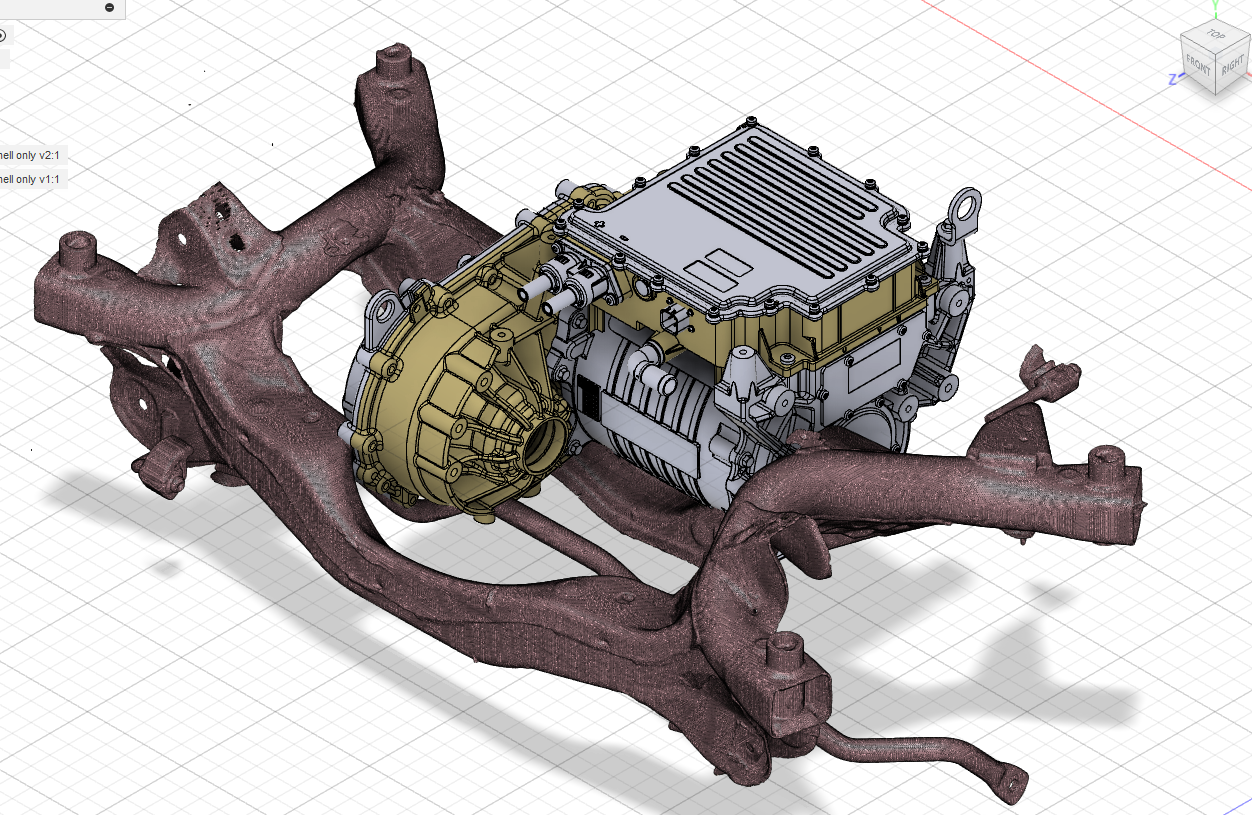Image resolution: width=1252 pixels, height=815 pixels.
Task: Select the 'shell only v2:1' browser item
Action: pos(30,155)
